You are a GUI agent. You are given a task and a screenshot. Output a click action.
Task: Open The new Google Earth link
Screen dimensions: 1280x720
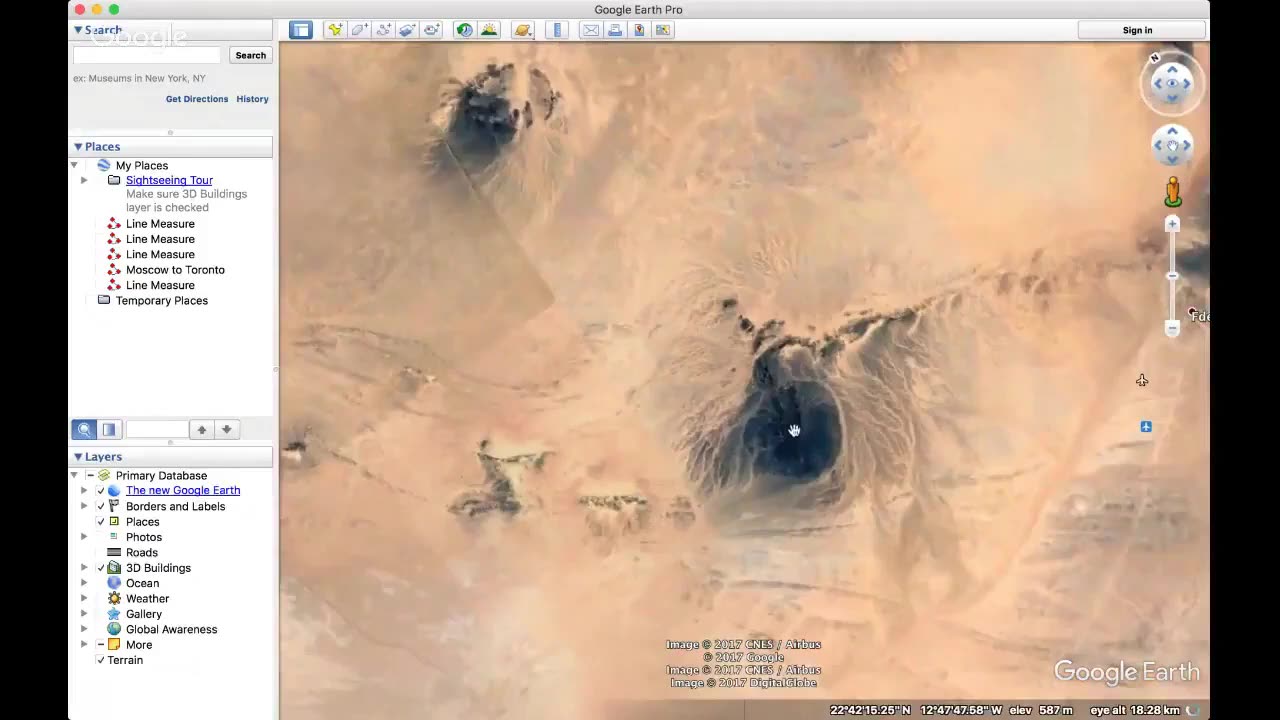183,490
